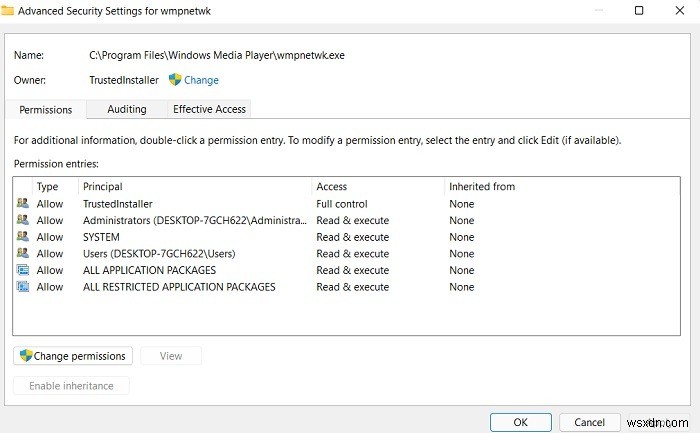Image resolution: width=700 pixels, height=433 pixels.
Task: Sort by the Principal column header
Action: (x=195, y=187)
